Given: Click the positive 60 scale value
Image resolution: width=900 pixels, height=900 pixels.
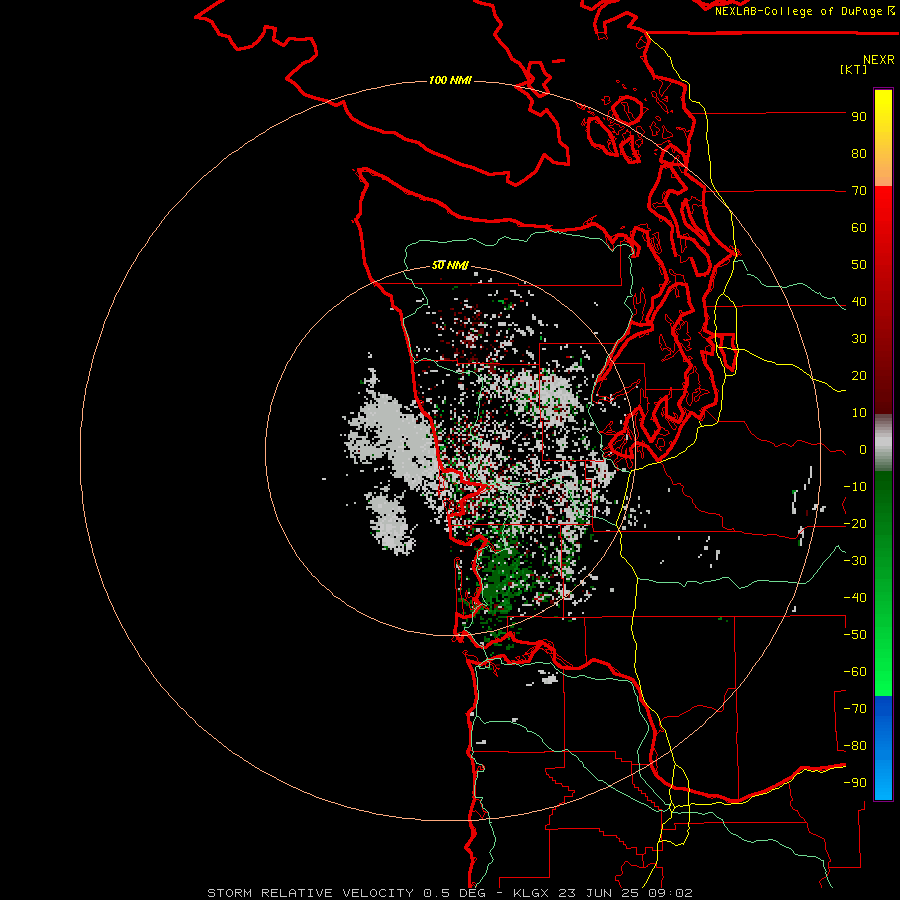Looking at the screenshot, I should tap(859, 228).
